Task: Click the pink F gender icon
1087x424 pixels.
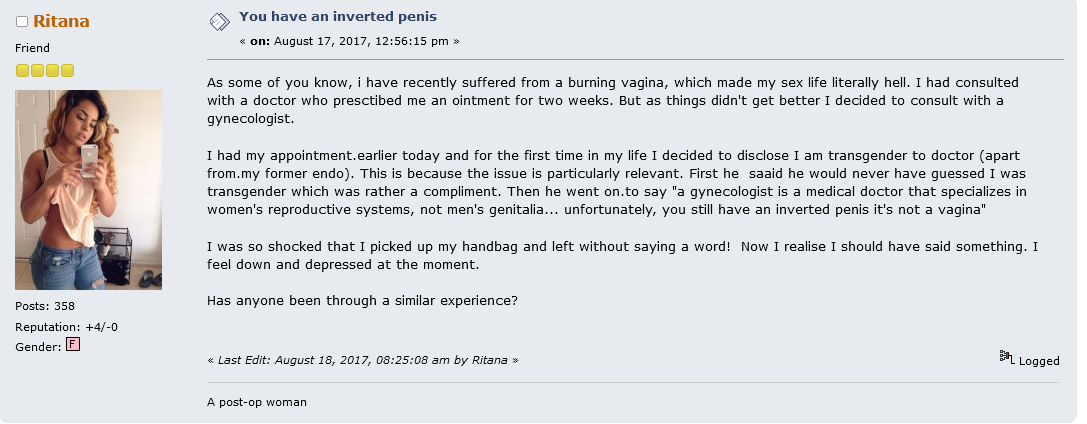Action: tap(73, 344)
